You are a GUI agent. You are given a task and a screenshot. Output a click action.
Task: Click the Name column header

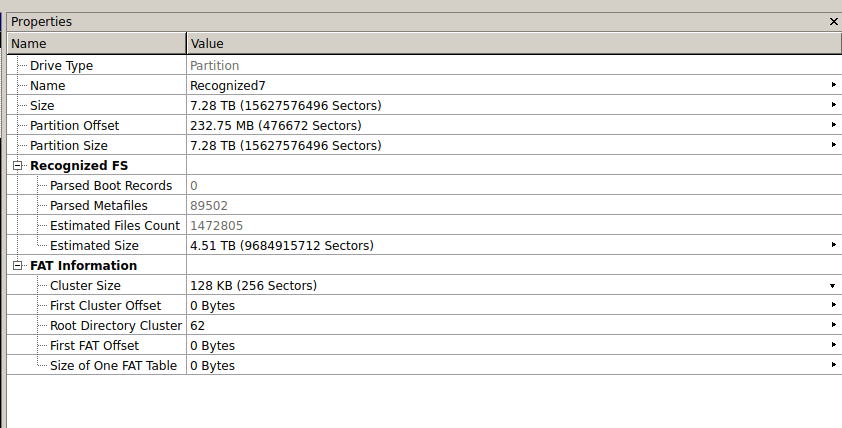coord(97,43)
